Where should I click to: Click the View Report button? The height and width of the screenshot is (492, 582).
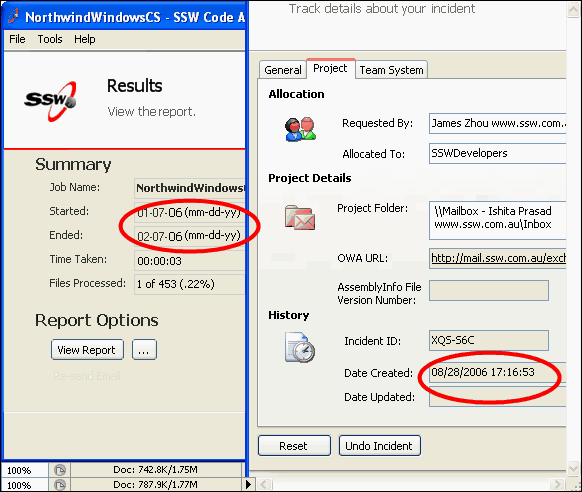(87, 350)
